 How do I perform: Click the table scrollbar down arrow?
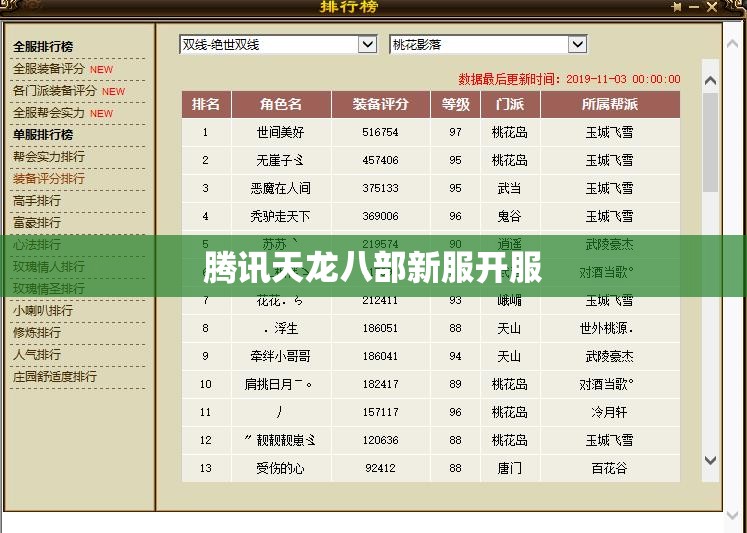point(710,461)
